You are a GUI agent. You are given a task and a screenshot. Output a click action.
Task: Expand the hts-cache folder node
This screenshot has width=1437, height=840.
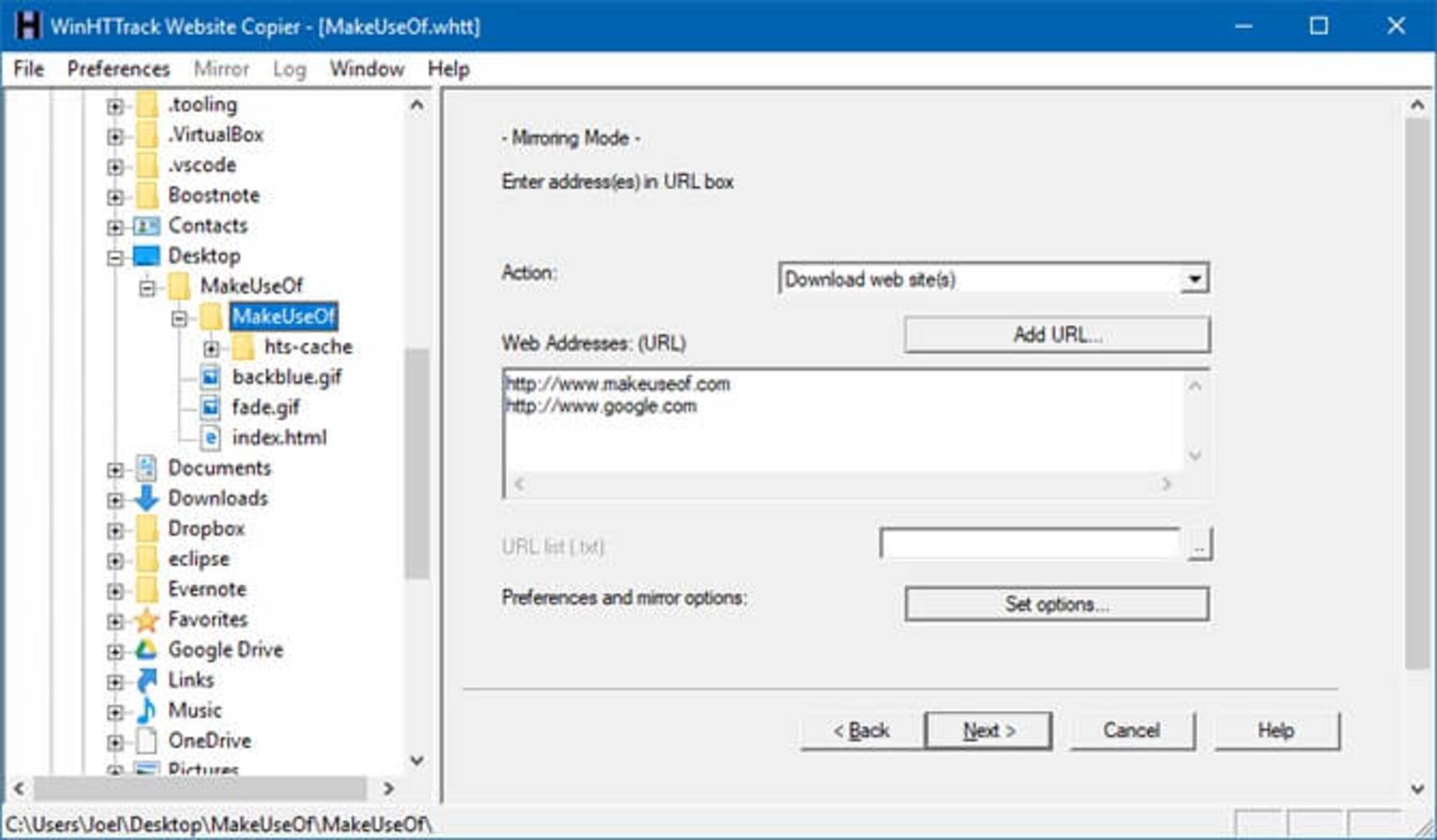pos(211,348)
